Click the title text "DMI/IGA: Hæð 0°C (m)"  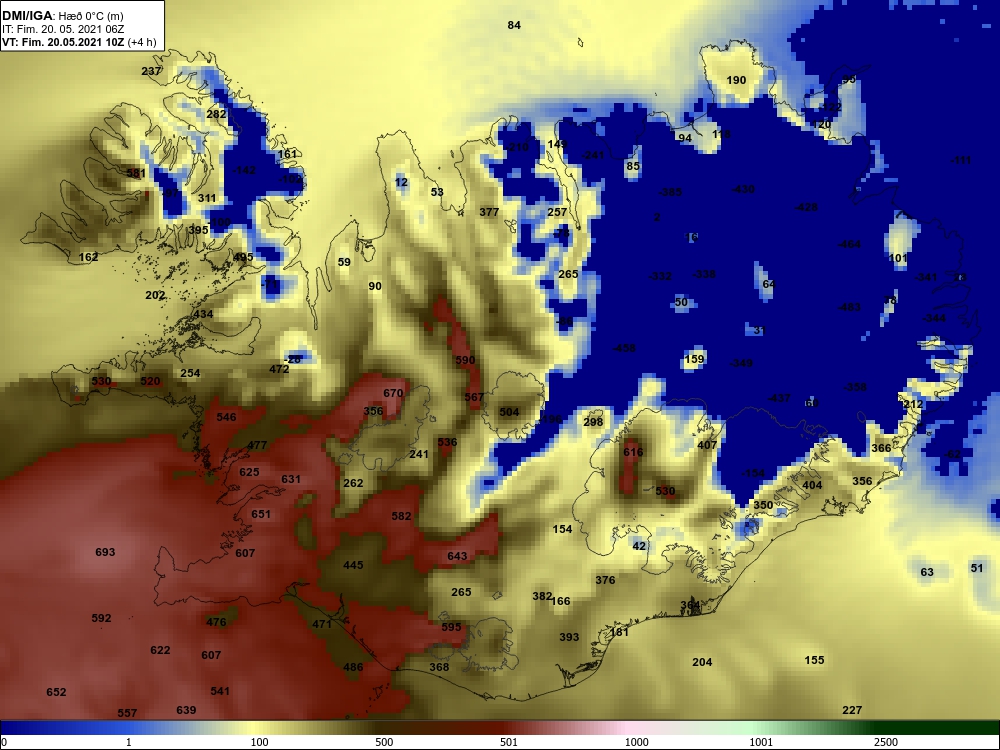[63, 16]
